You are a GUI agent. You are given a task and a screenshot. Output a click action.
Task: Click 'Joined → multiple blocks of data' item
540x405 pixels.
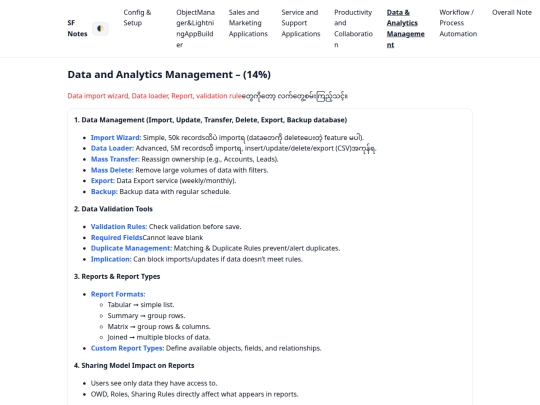point(159,337)
